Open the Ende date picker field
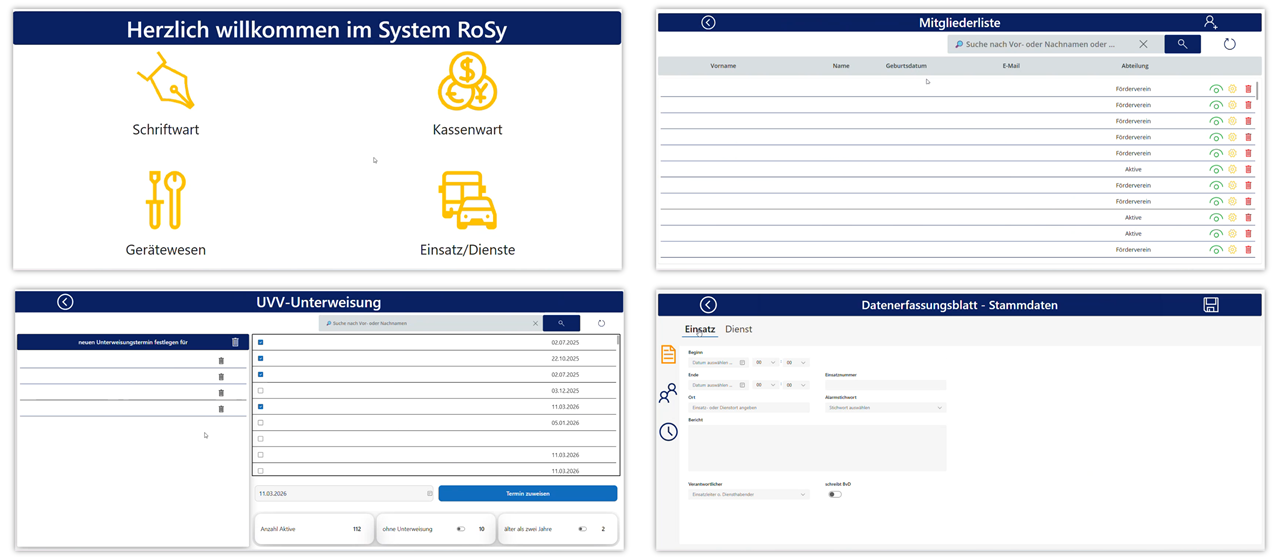Screen dimensions: 1280x557 pyautogui.click(x=718, y=385)
